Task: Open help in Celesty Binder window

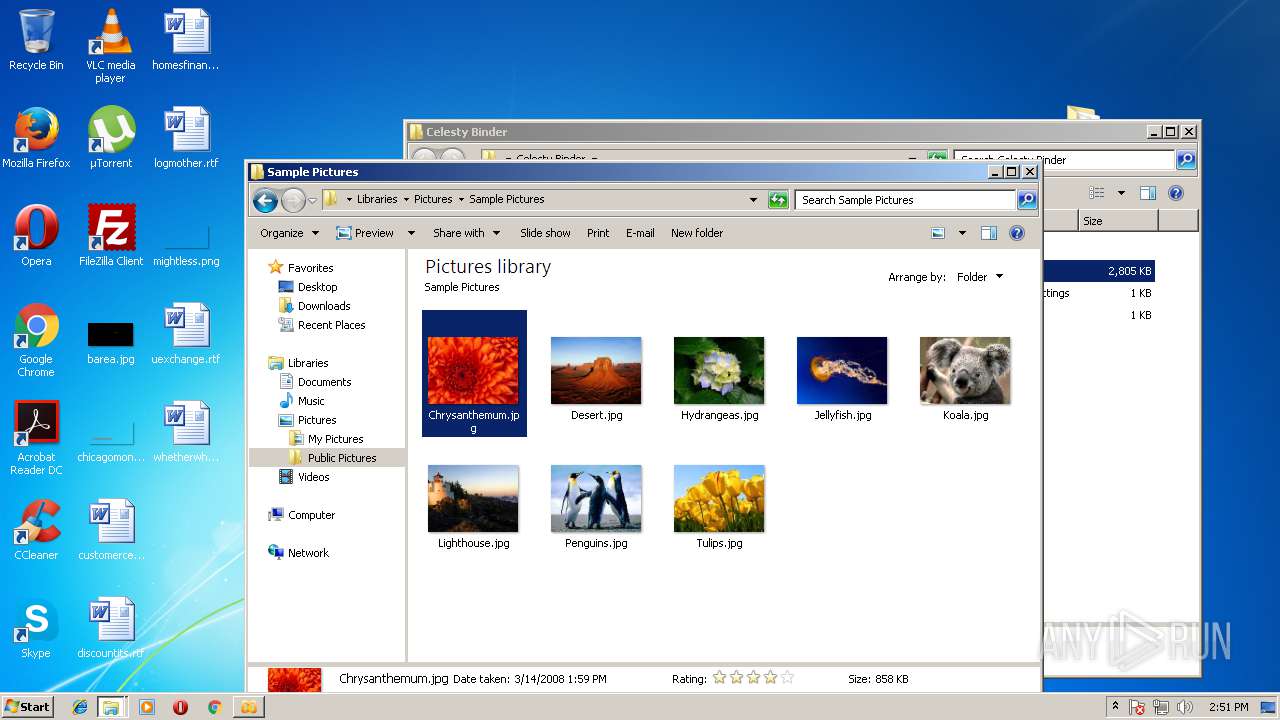Action: point(1176,193)
